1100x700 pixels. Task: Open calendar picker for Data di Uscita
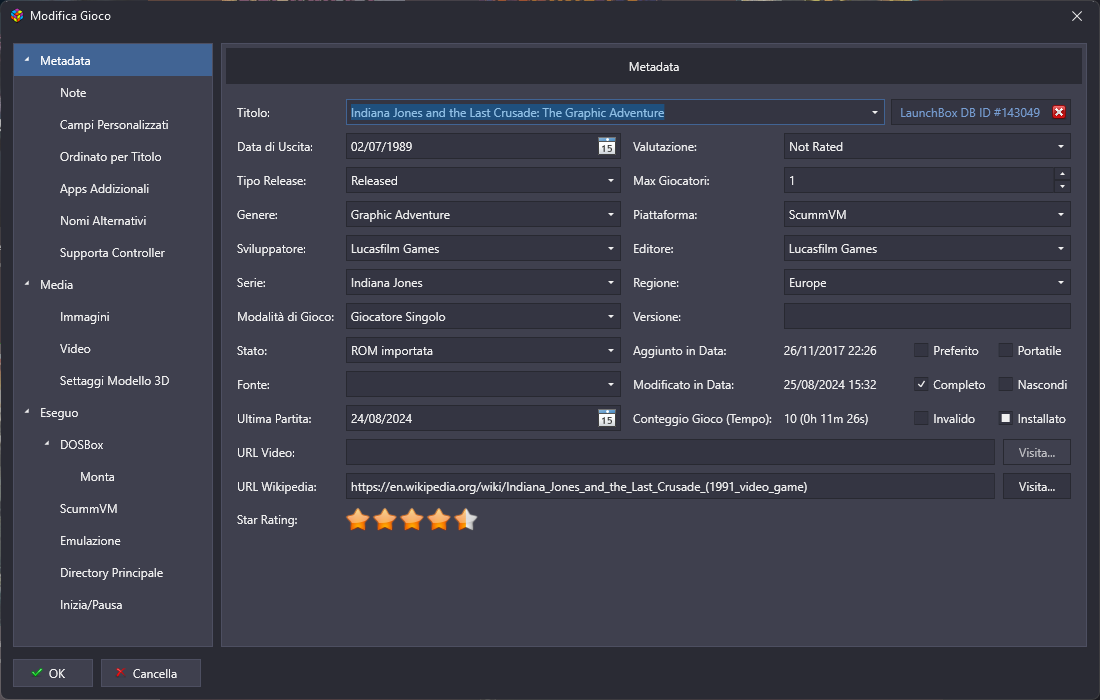pos(606,147)
